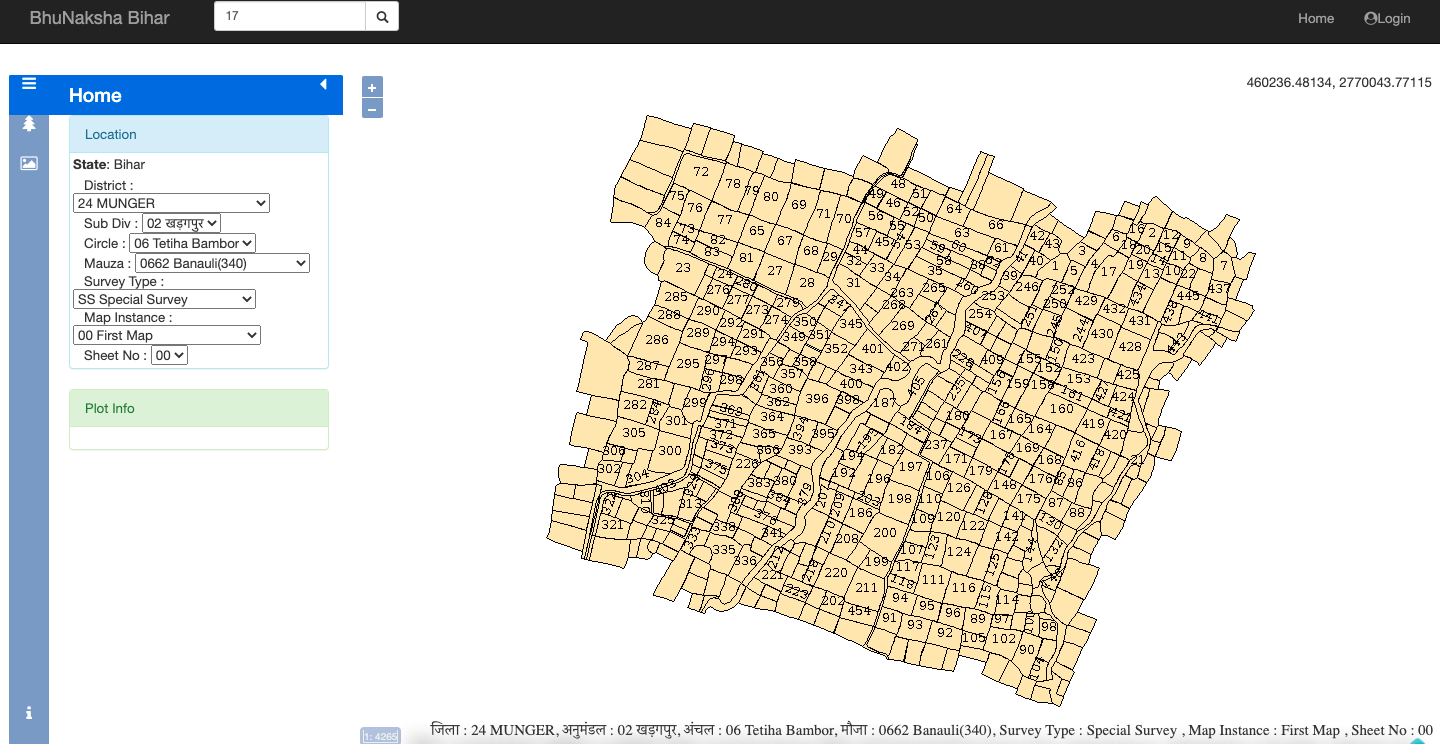Open the Sheet No dropdown
The image size is (1440, 744).
[169, 355]
